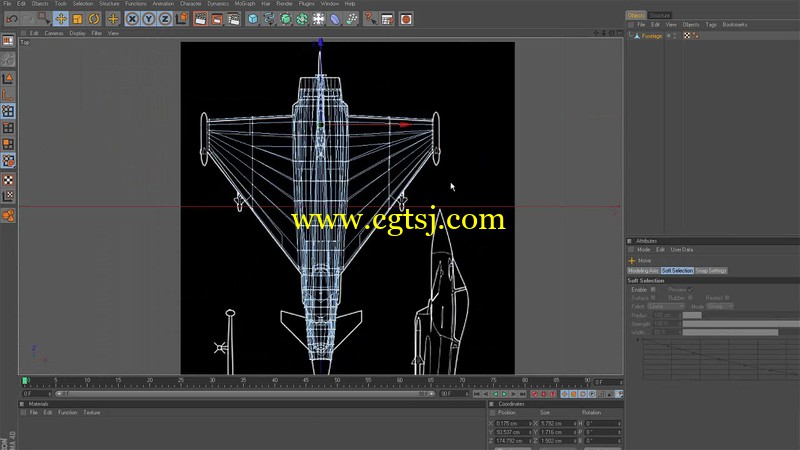This screenshot has height=450, width=800.
Task: Open the Modeling Axis tab
Action: point(643,271)
